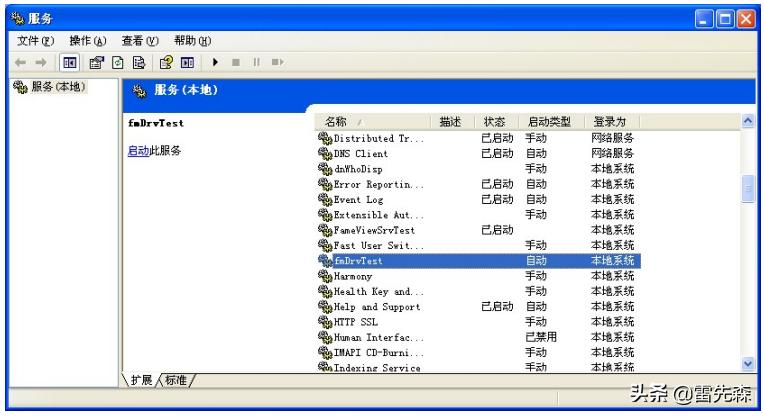Sort by the 描述 column header
The width and height of the screenshot is (764, 416).
point(453,122)
